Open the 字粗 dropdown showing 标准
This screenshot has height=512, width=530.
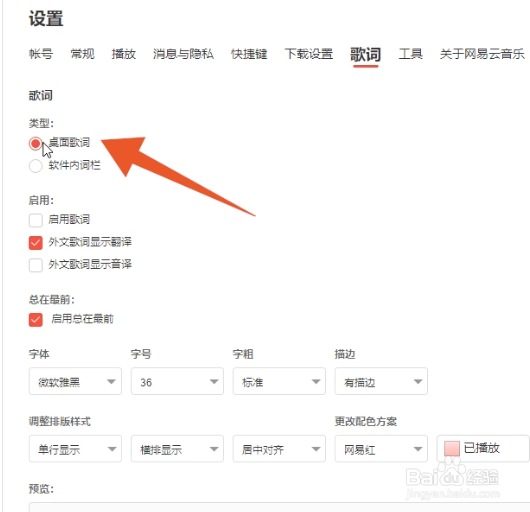pos(279,381)
